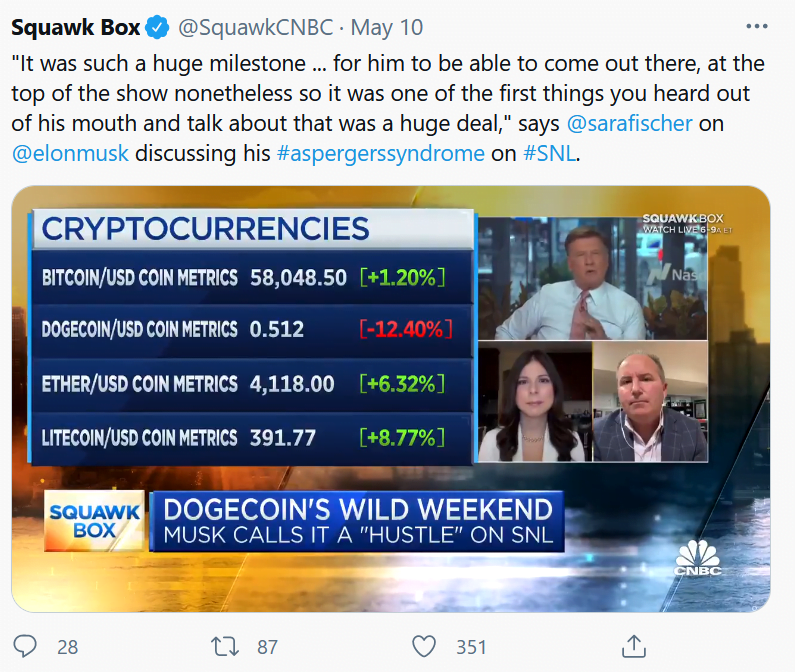The image size is (795, 672).
Task: Click the retweet count 87
Action: coord(267,647)
